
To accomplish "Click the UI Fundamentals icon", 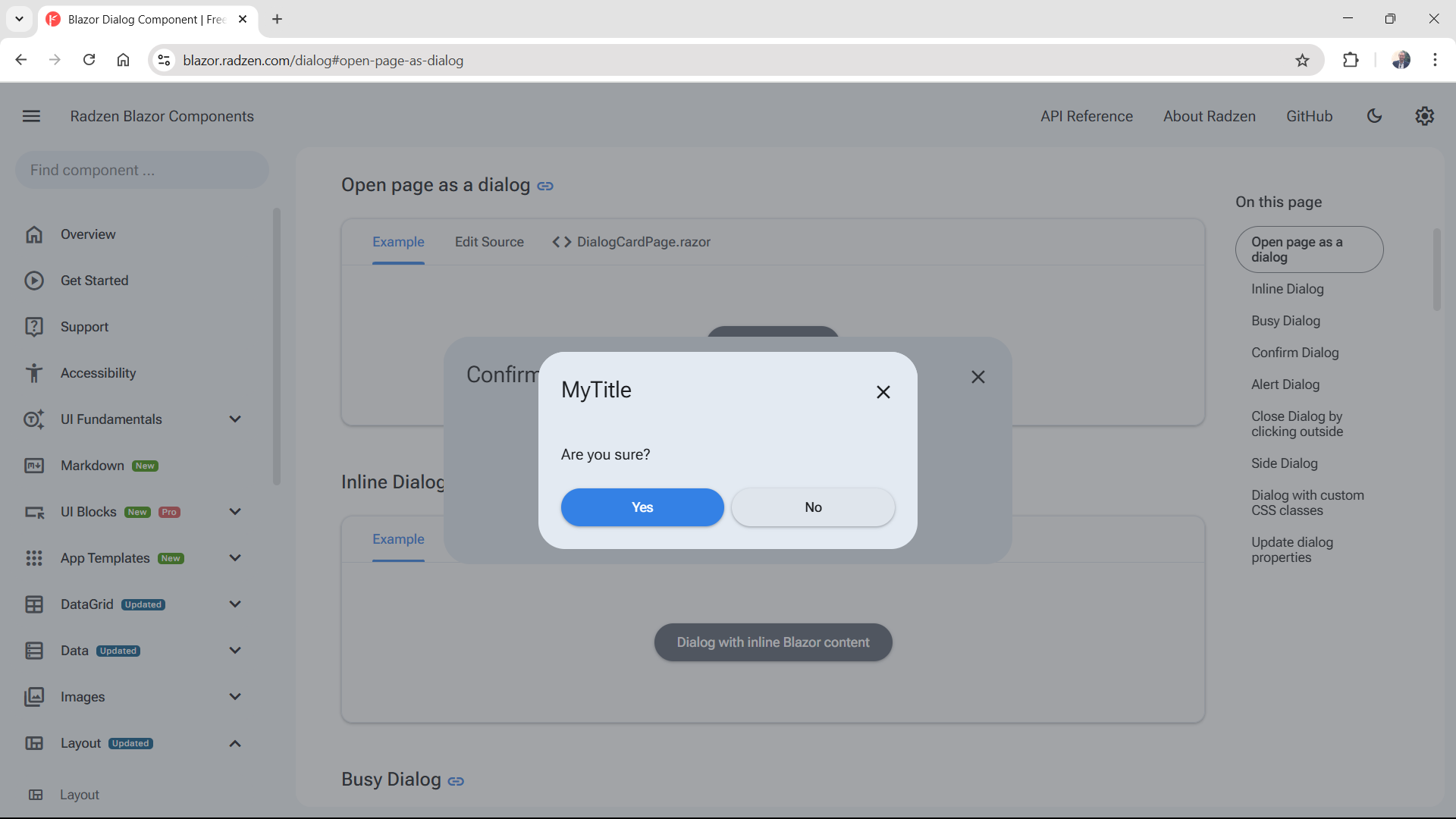I will click(34, 419).
